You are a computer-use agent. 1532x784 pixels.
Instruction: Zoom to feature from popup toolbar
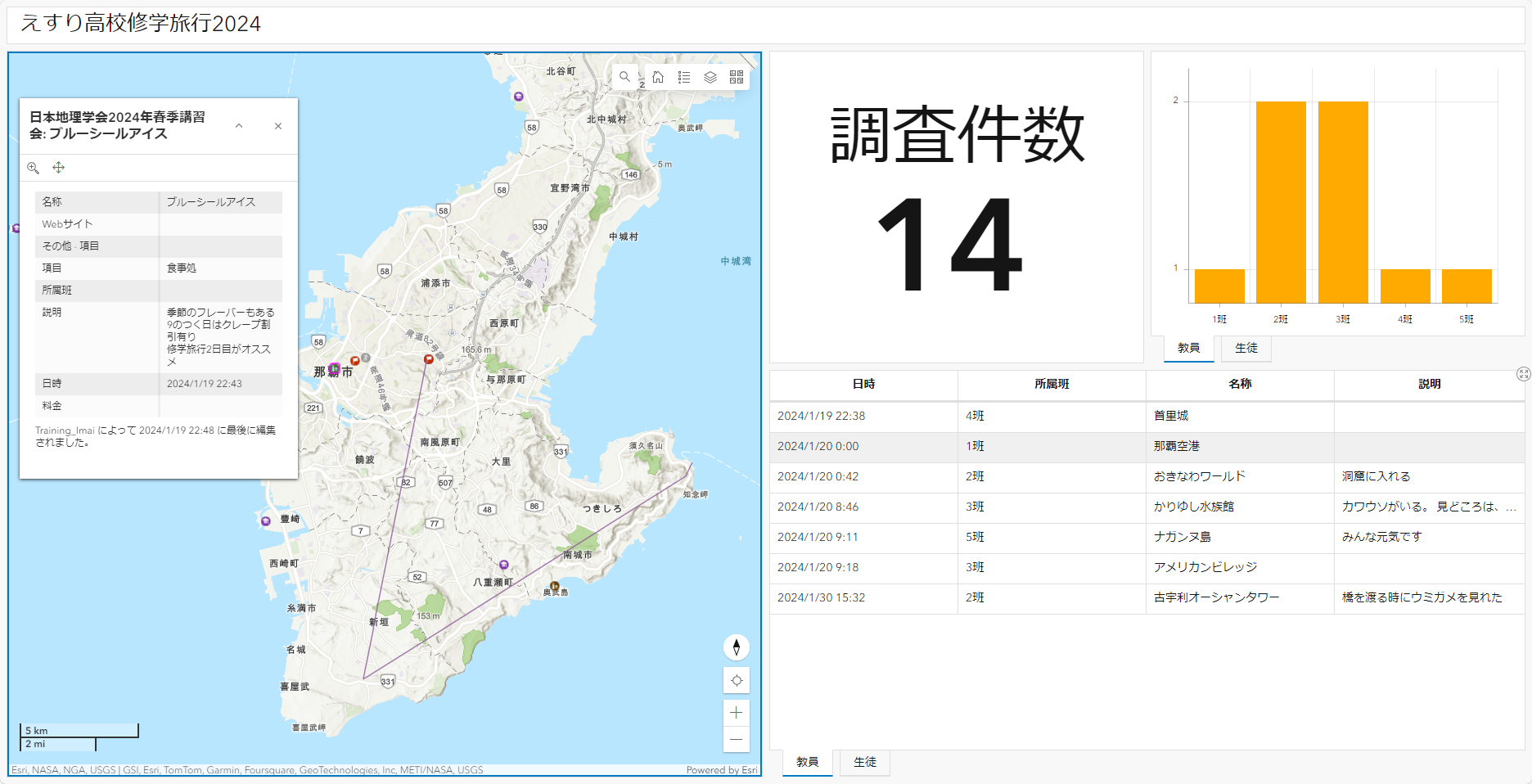[x=34, y=168]
